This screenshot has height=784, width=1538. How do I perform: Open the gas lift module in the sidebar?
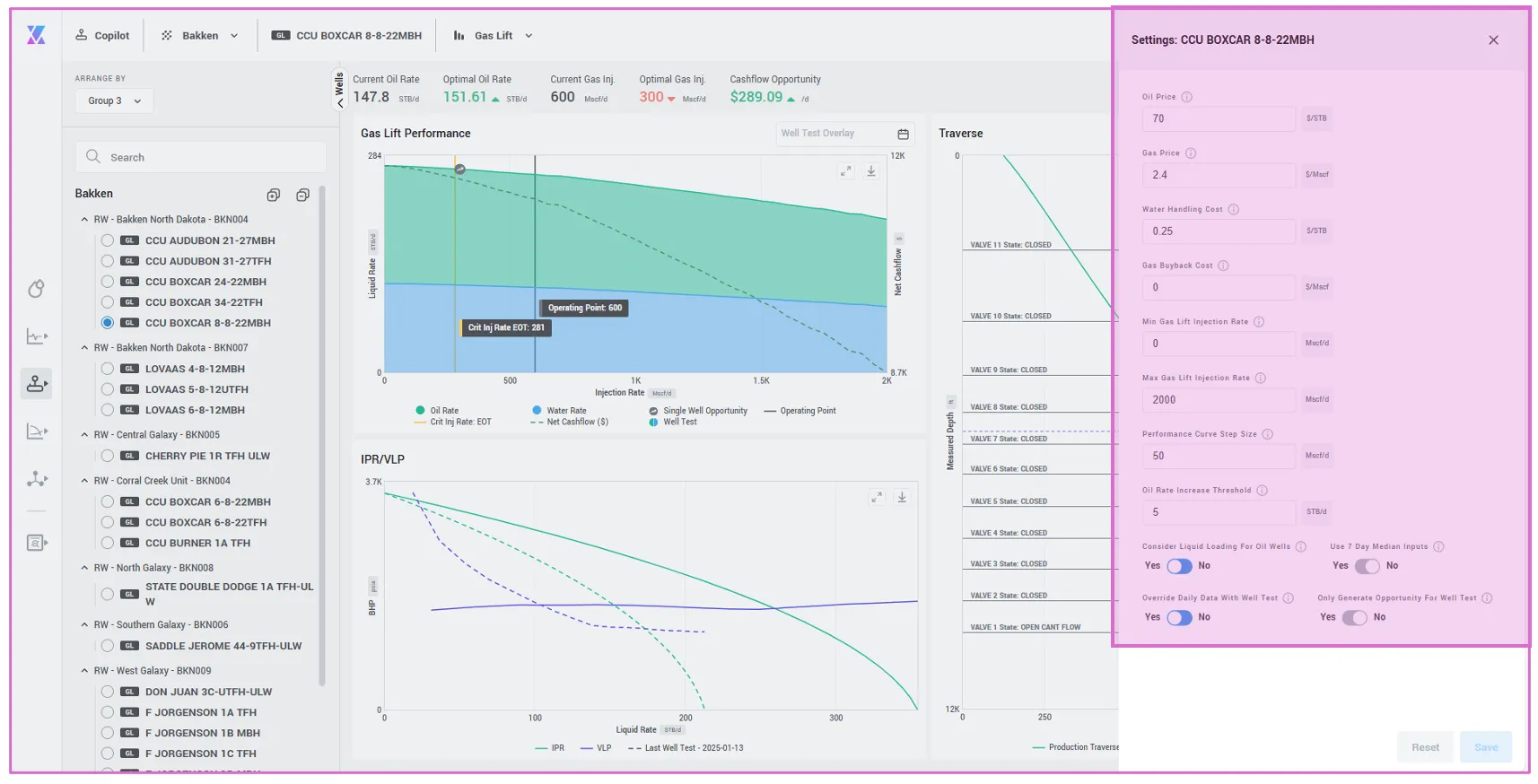[36, 383]
